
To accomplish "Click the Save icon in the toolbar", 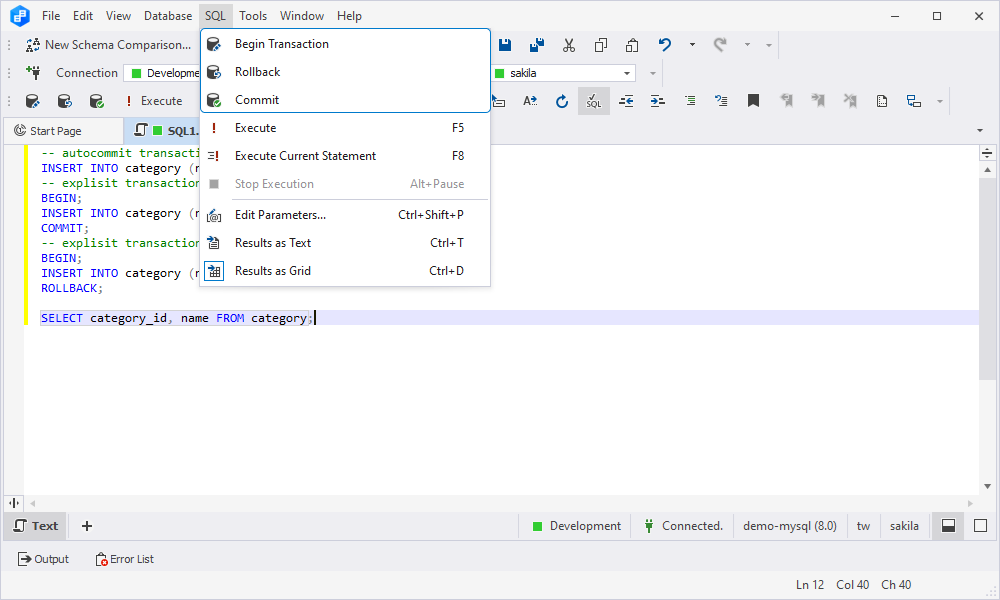I will 504,45.
